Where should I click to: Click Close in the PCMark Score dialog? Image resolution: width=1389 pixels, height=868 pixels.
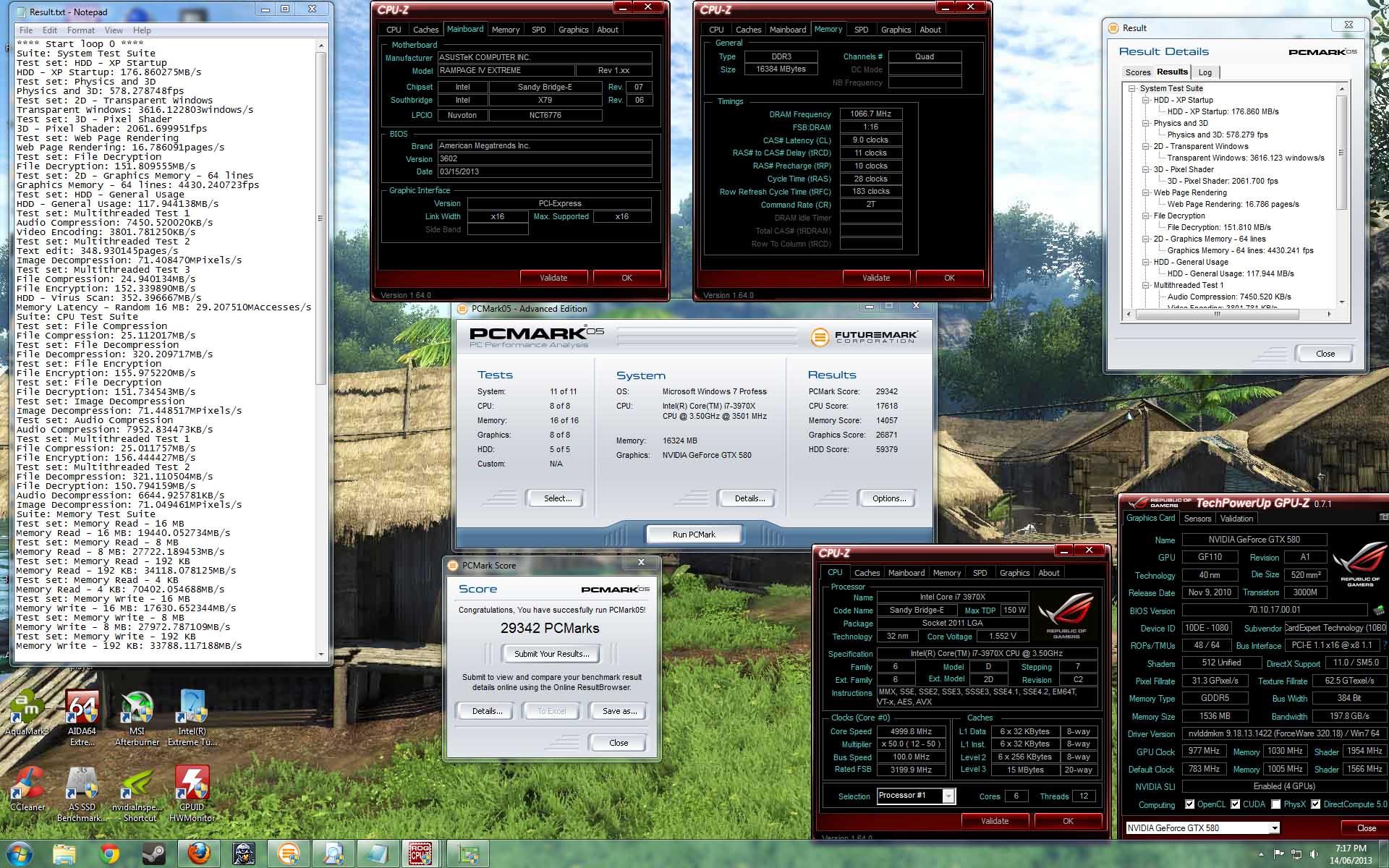click(619, 743)
